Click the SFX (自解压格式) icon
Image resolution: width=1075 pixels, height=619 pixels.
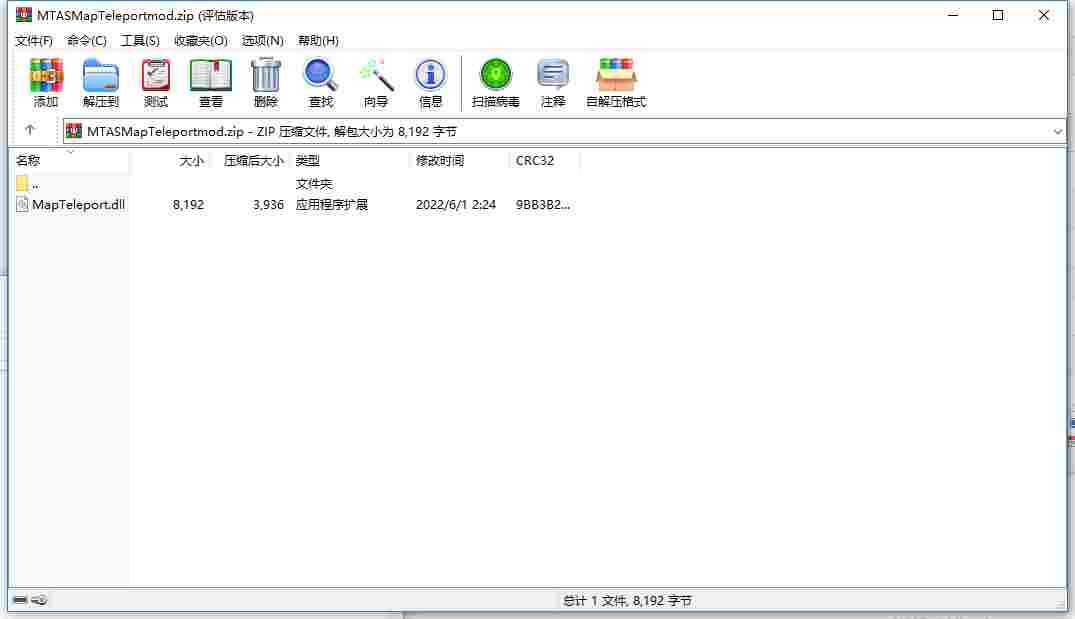[616, 82]
